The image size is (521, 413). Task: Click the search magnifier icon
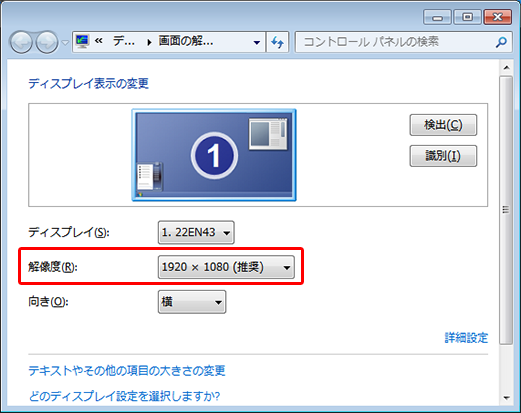pos(501,42)
